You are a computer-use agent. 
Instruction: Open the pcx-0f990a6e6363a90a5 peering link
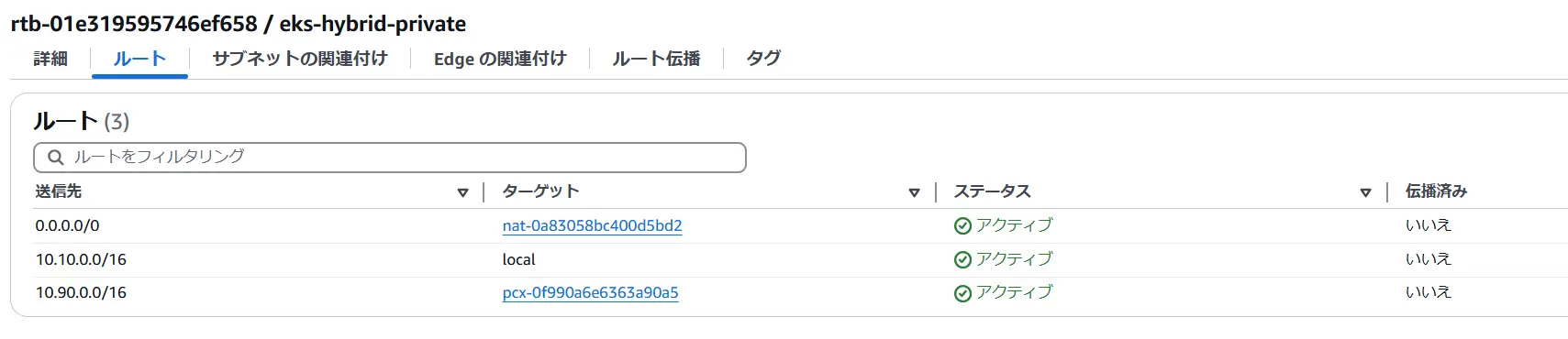(x=590, y=293)
